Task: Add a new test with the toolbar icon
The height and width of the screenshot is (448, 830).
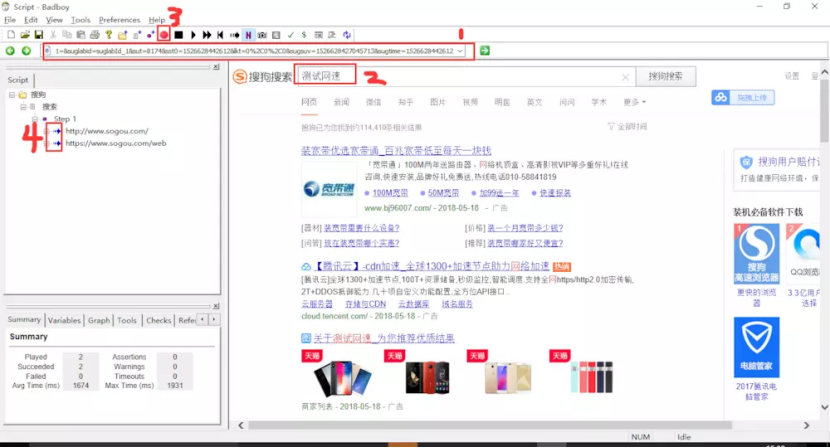Action: pyautogui.click(x=137, y=35)
